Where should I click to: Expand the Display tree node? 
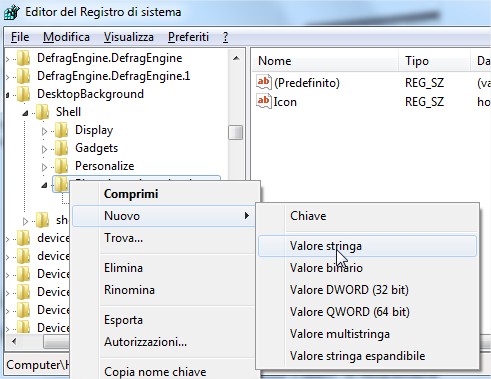tap(44, 131)
